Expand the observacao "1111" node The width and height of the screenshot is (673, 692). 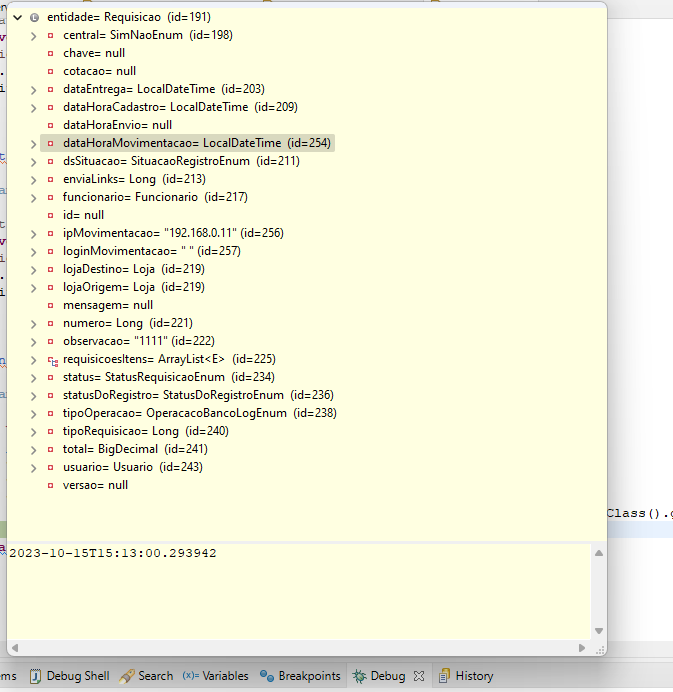click(x=34, y=342)
